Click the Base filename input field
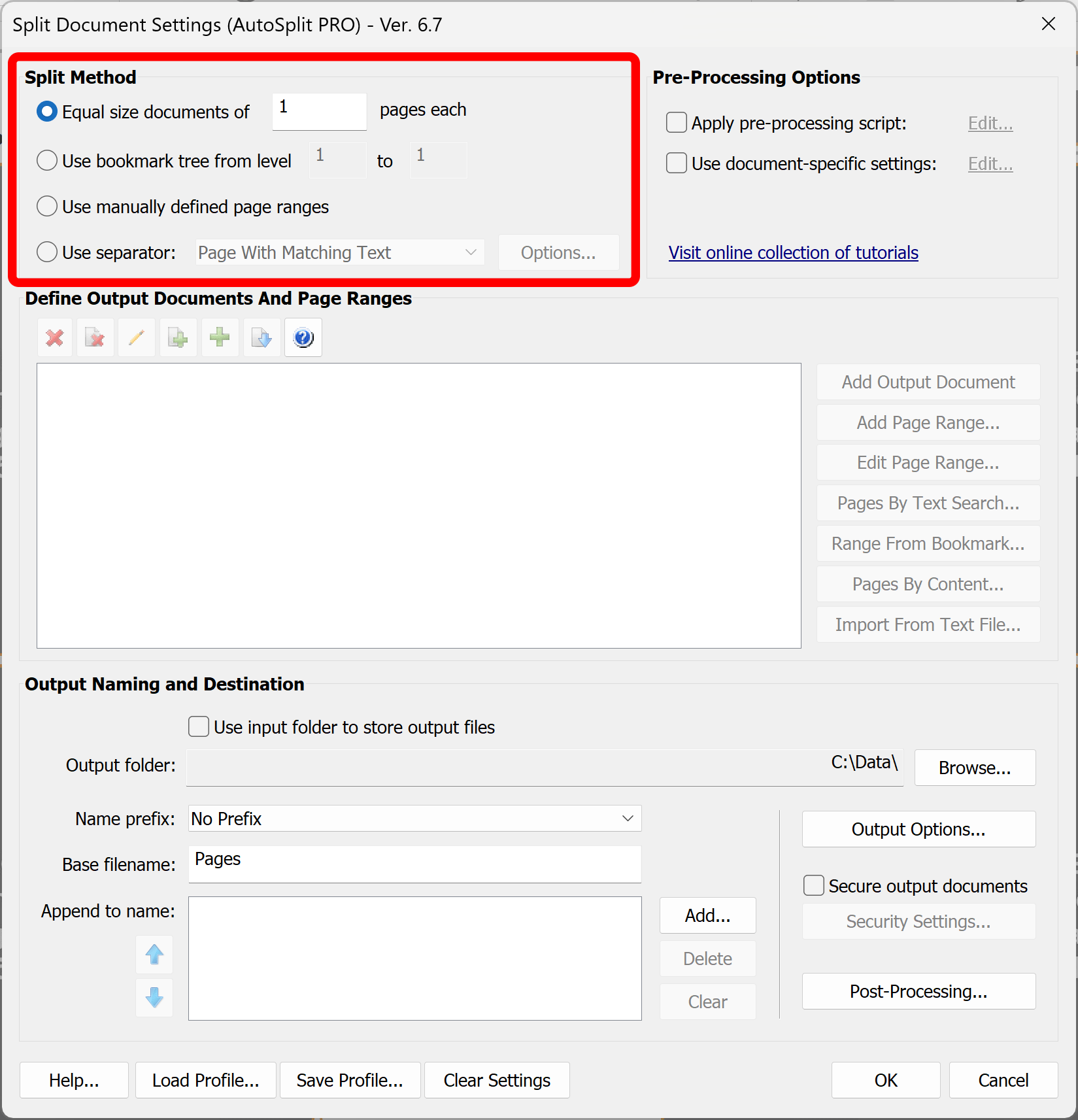 [414, 864]
